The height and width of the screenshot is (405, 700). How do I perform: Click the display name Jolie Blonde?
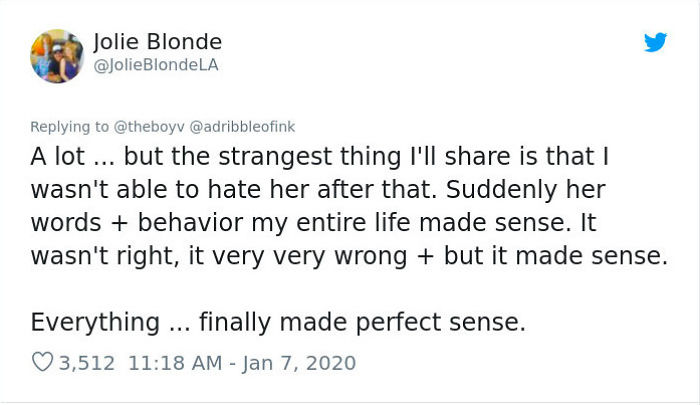pos(157,42)
